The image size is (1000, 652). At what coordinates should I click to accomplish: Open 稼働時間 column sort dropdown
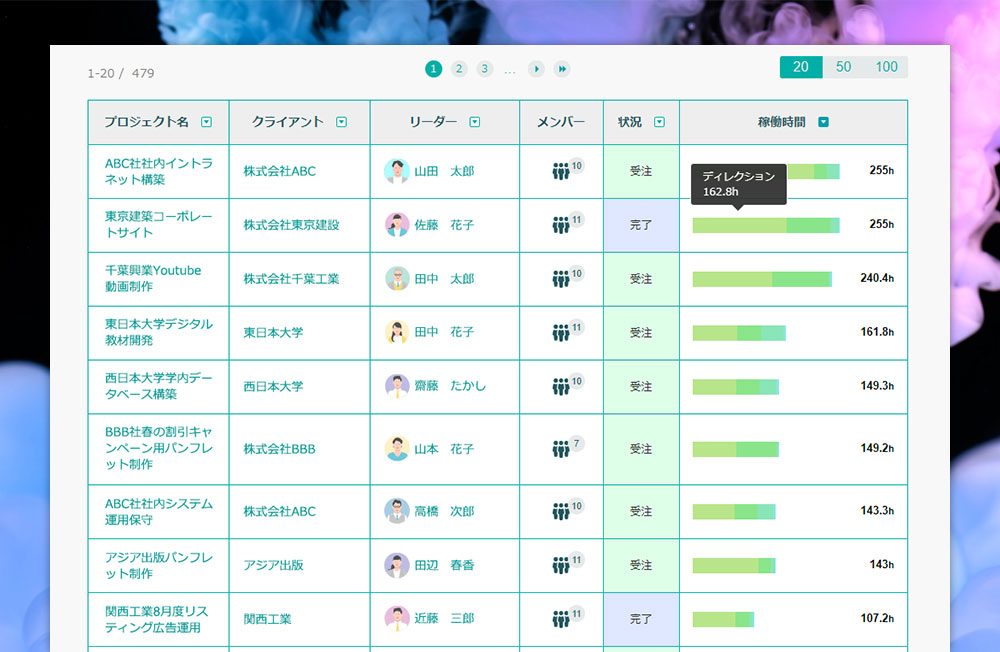pos(823,122)
